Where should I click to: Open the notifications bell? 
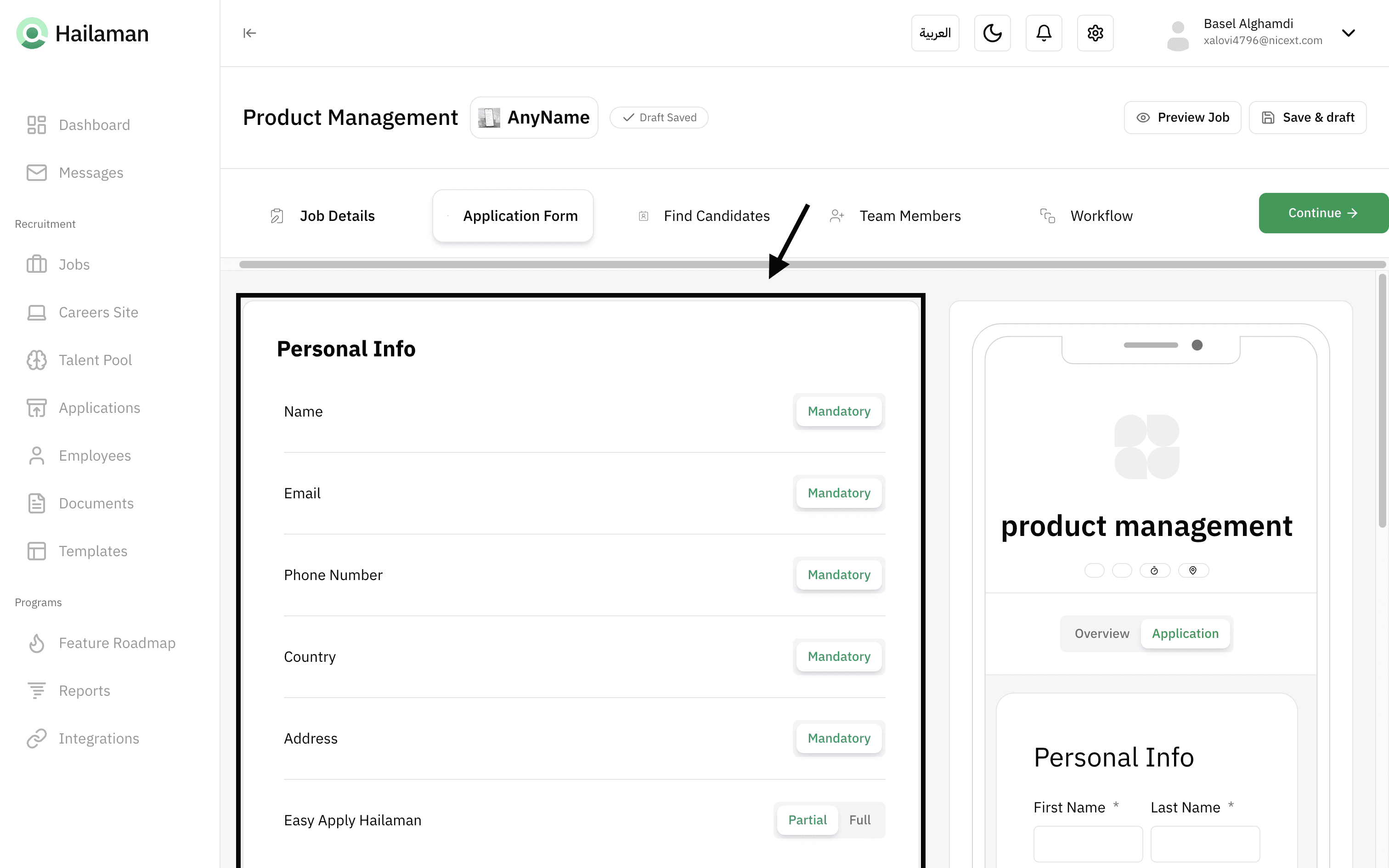1044,33
